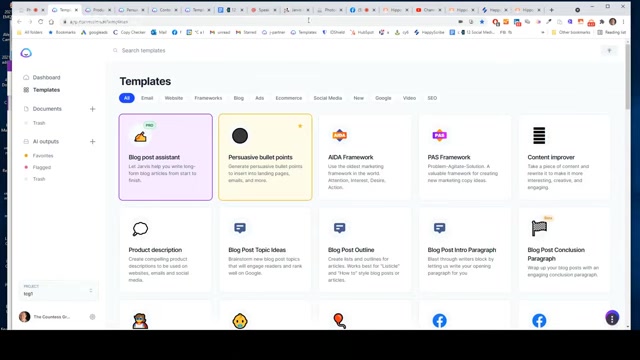
Task: Open the HubSpot bookmark
Action: [362, 32]
